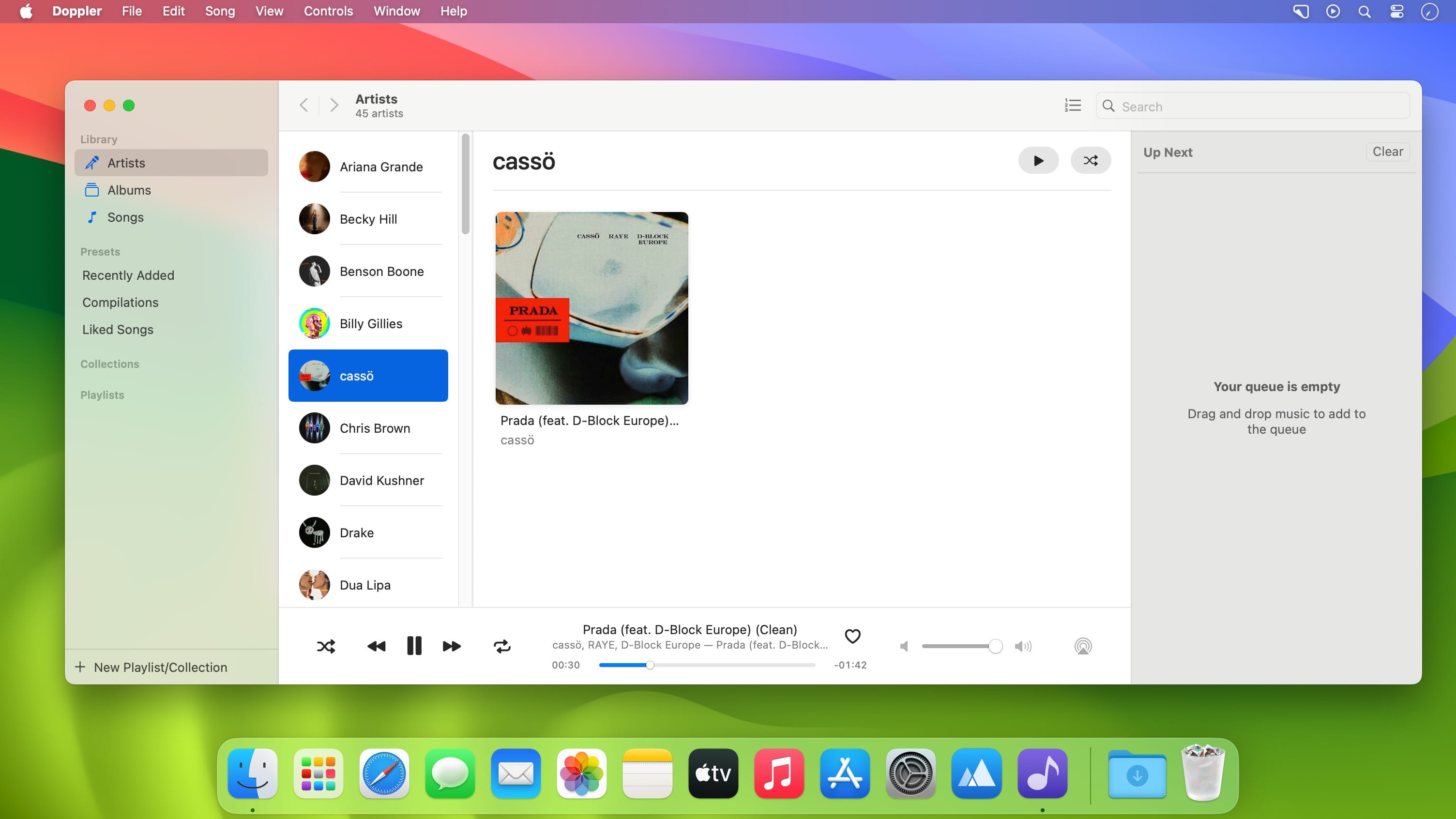Viewport: 1456px width, 819px height.
Task: Open Apple Music from the Dock
Action: coord(779,774)
